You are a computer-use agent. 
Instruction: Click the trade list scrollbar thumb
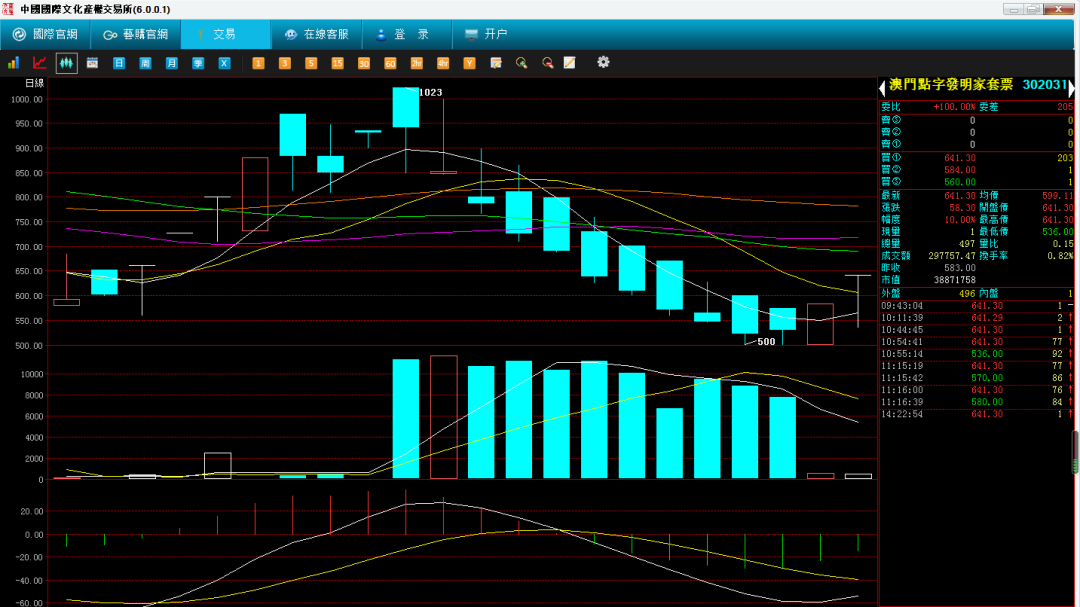1075,452
